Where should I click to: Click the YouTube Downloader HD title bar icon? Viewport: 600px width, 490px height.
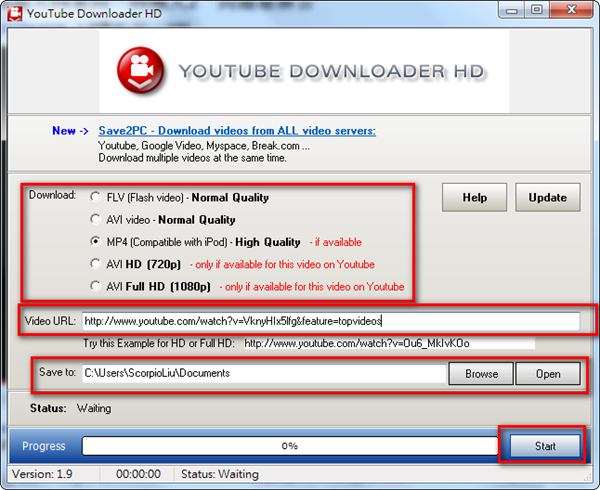15,14
